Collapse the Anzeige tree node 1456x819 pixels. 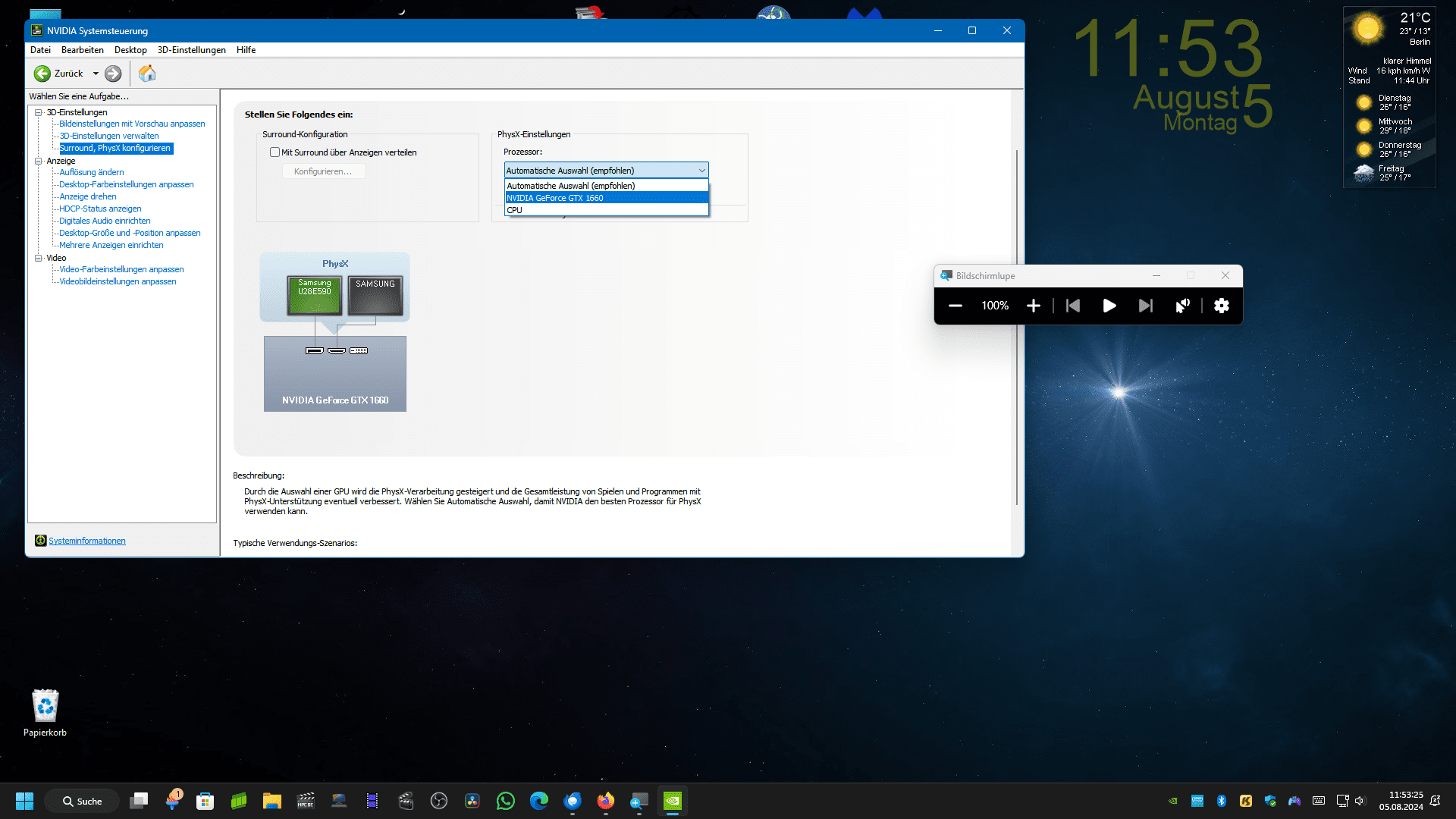pos(38,161)
